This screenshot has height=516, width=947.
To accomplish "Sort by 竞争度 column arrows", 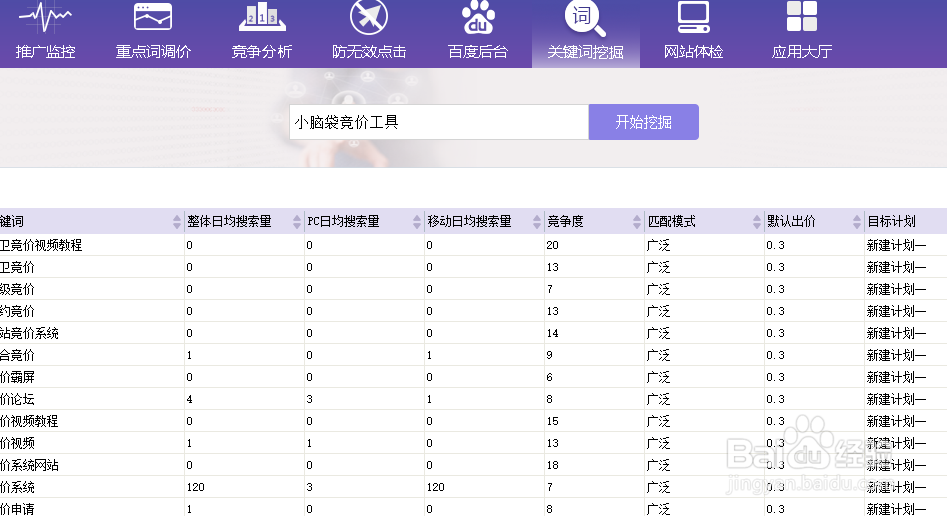I will pos(637,222).
